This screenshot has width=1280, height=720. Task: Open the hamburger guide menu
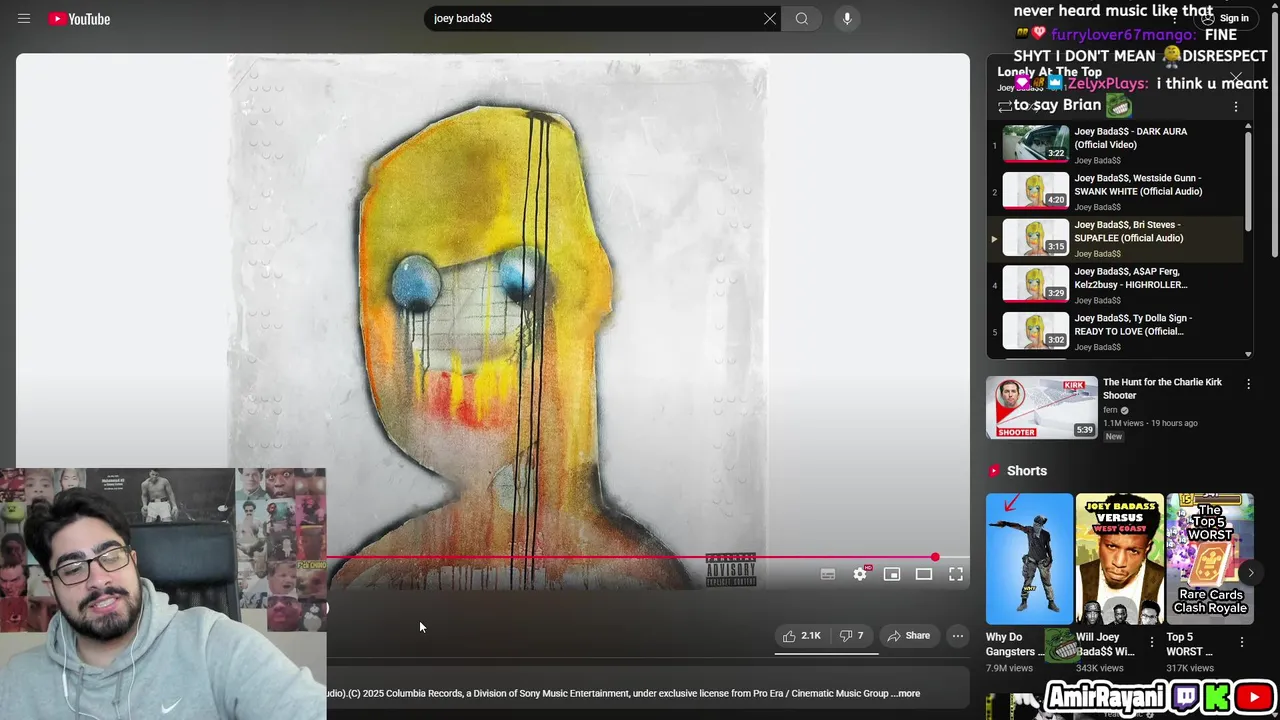[24, 18]
